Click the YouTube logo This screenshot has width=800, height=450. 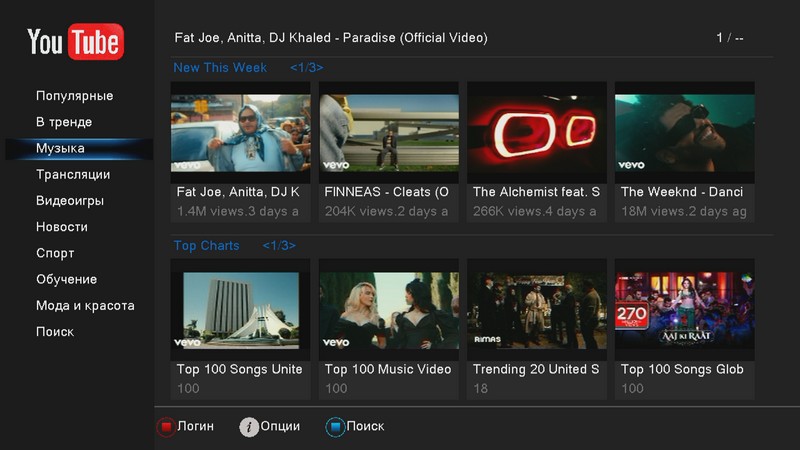pos(76,41)
